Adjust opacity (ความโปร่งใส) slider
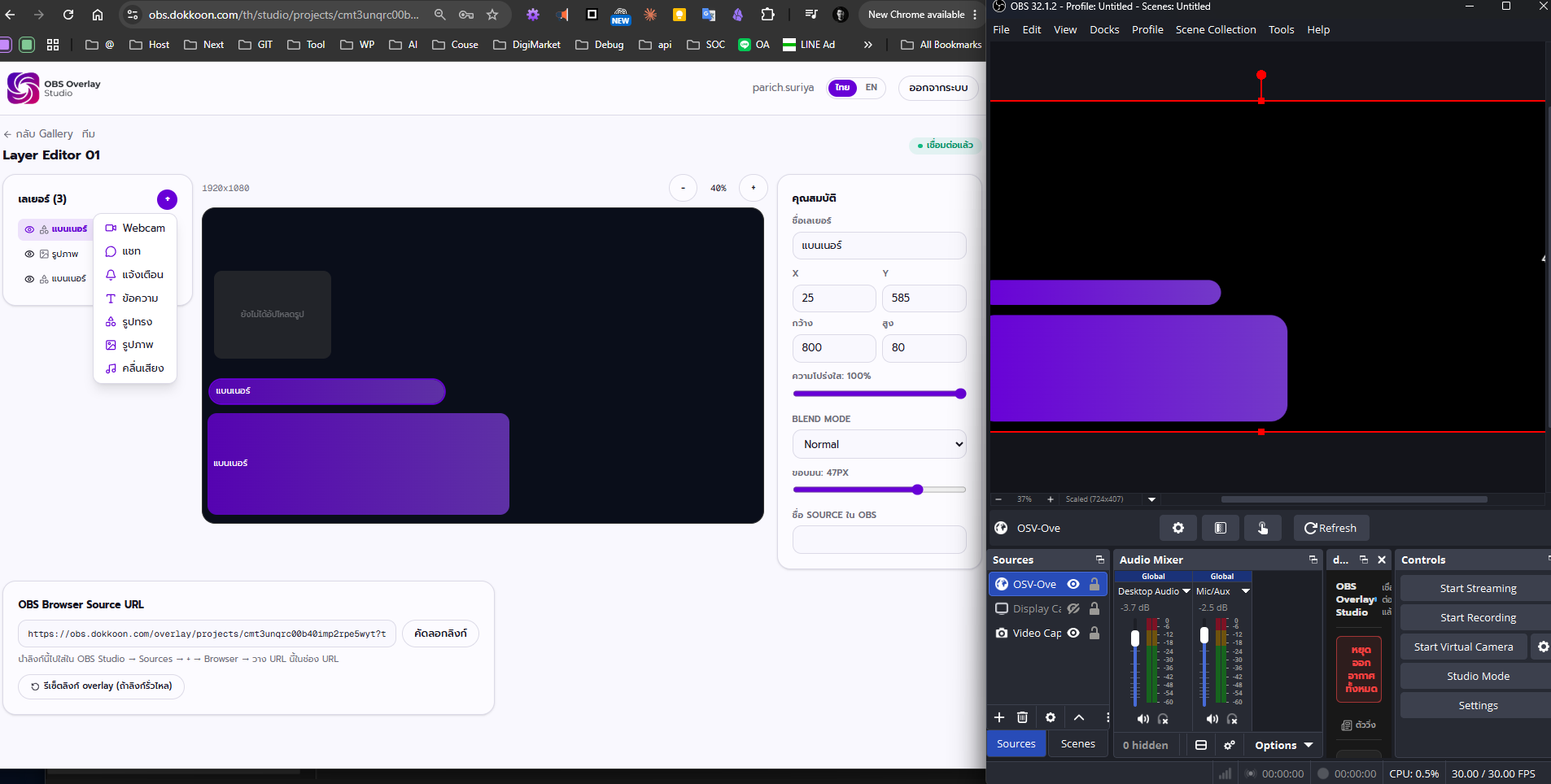This screenshot has width=1551, height=784. 880,394
